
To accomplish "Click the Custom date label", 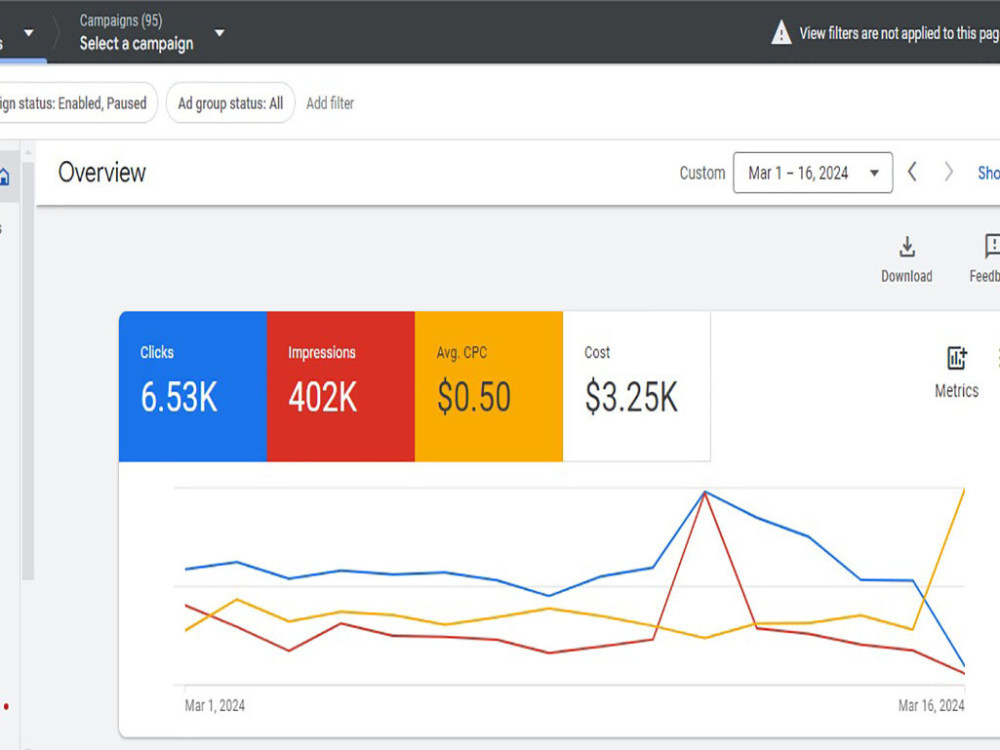I will [702, 173].
